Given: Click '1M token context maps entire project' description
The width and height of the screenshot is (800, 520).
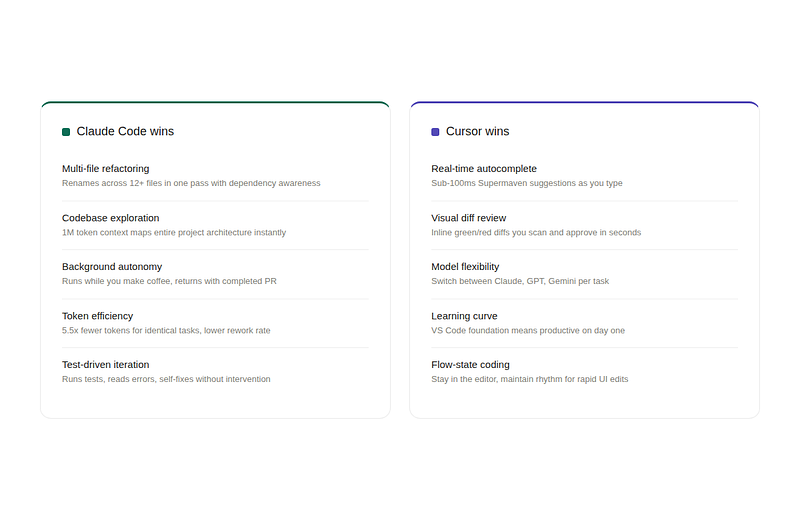Looking at the screenshot, I should click(x=174, y=233).
